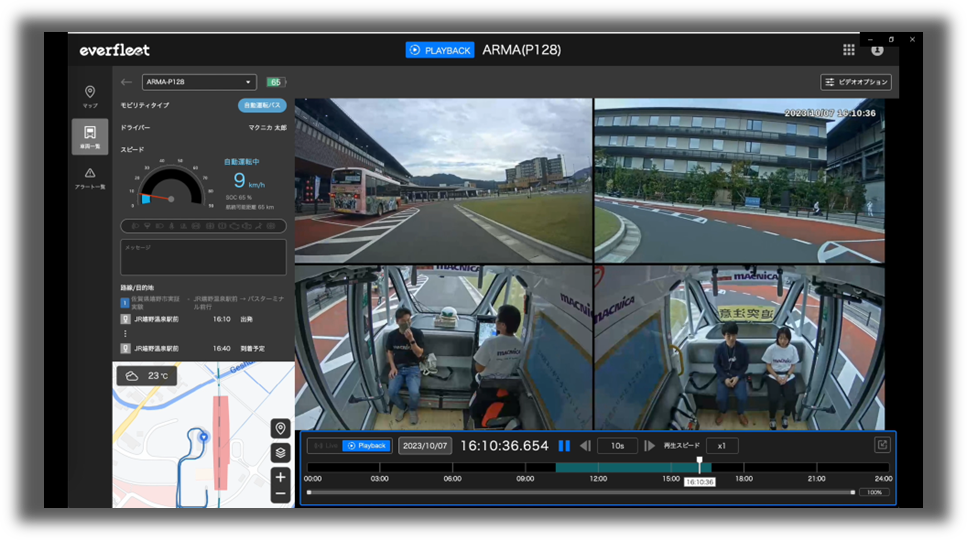
Task: Select the Playback mode toggle
Action: tap(366, 446)
